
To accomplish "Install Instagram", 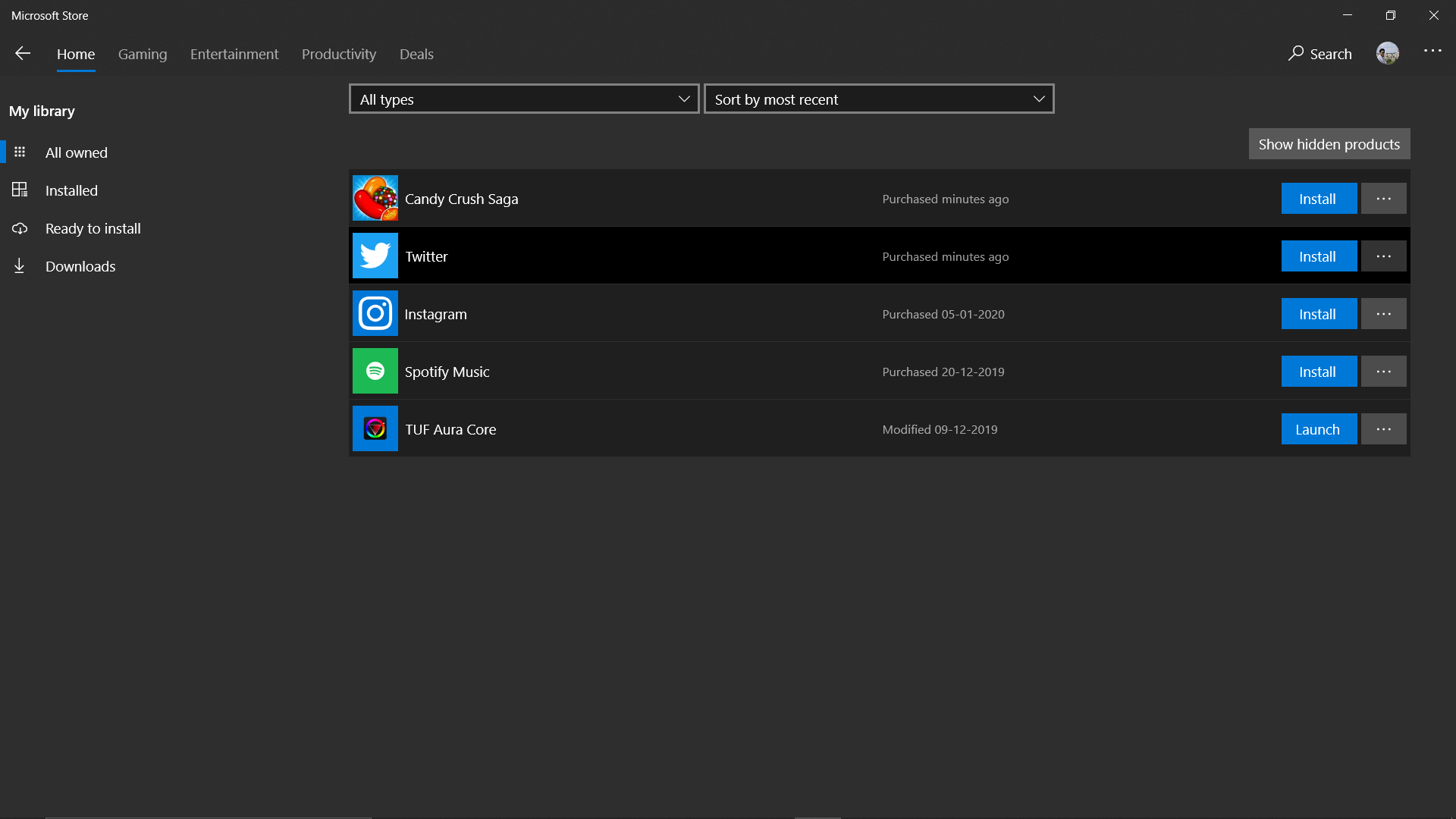I will [x=1319, y=314].
